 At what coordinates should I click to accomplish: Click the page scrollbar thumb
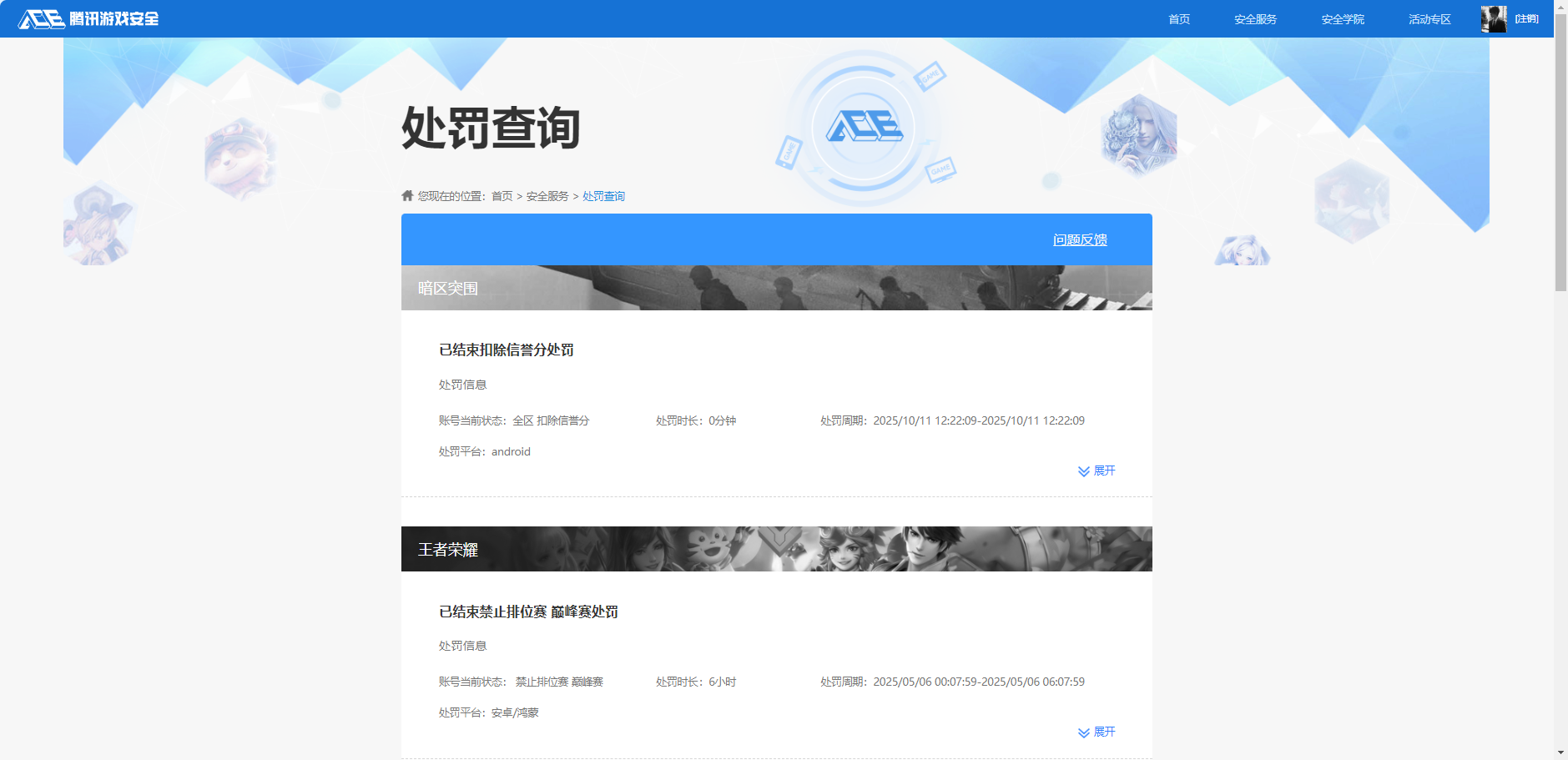pos(1560,152)
